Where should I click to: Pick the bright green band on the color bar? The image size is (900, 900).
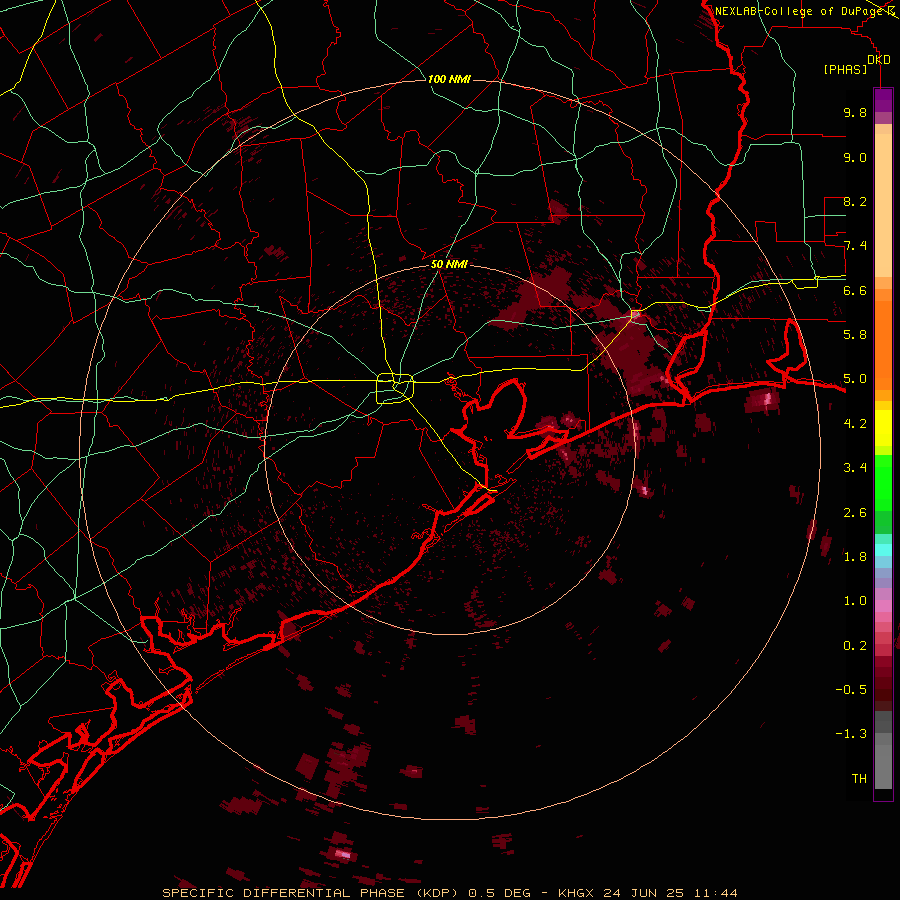(x=883, y=482)
